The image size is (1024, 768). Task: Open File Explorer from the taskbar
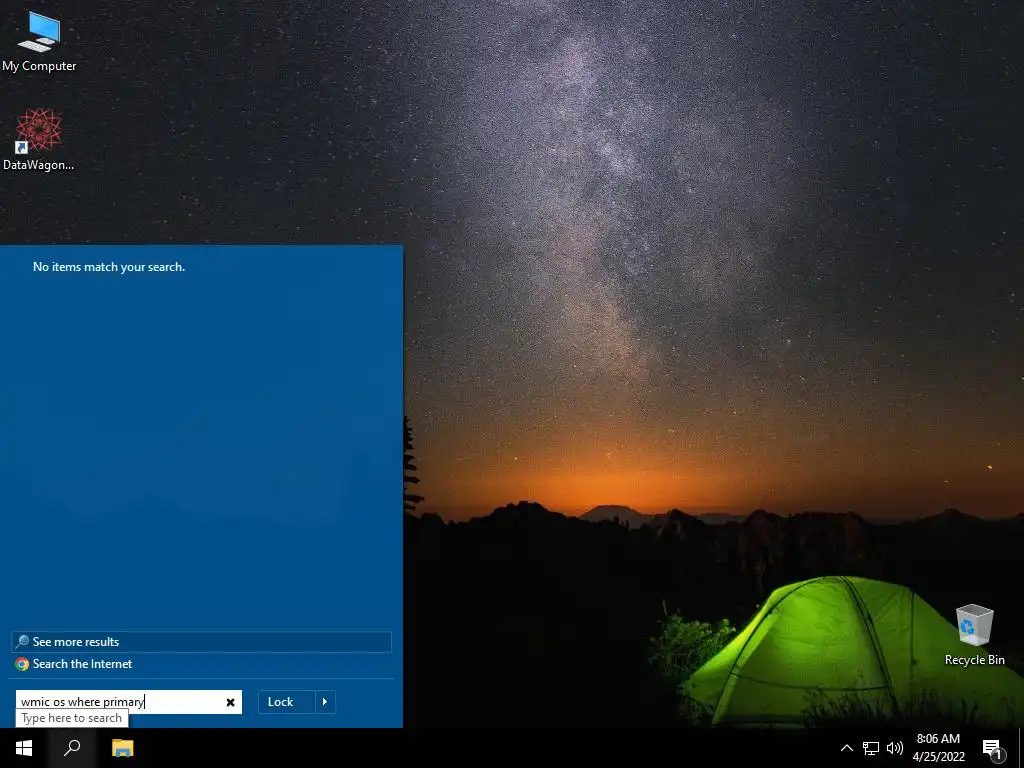pos(122,748)
